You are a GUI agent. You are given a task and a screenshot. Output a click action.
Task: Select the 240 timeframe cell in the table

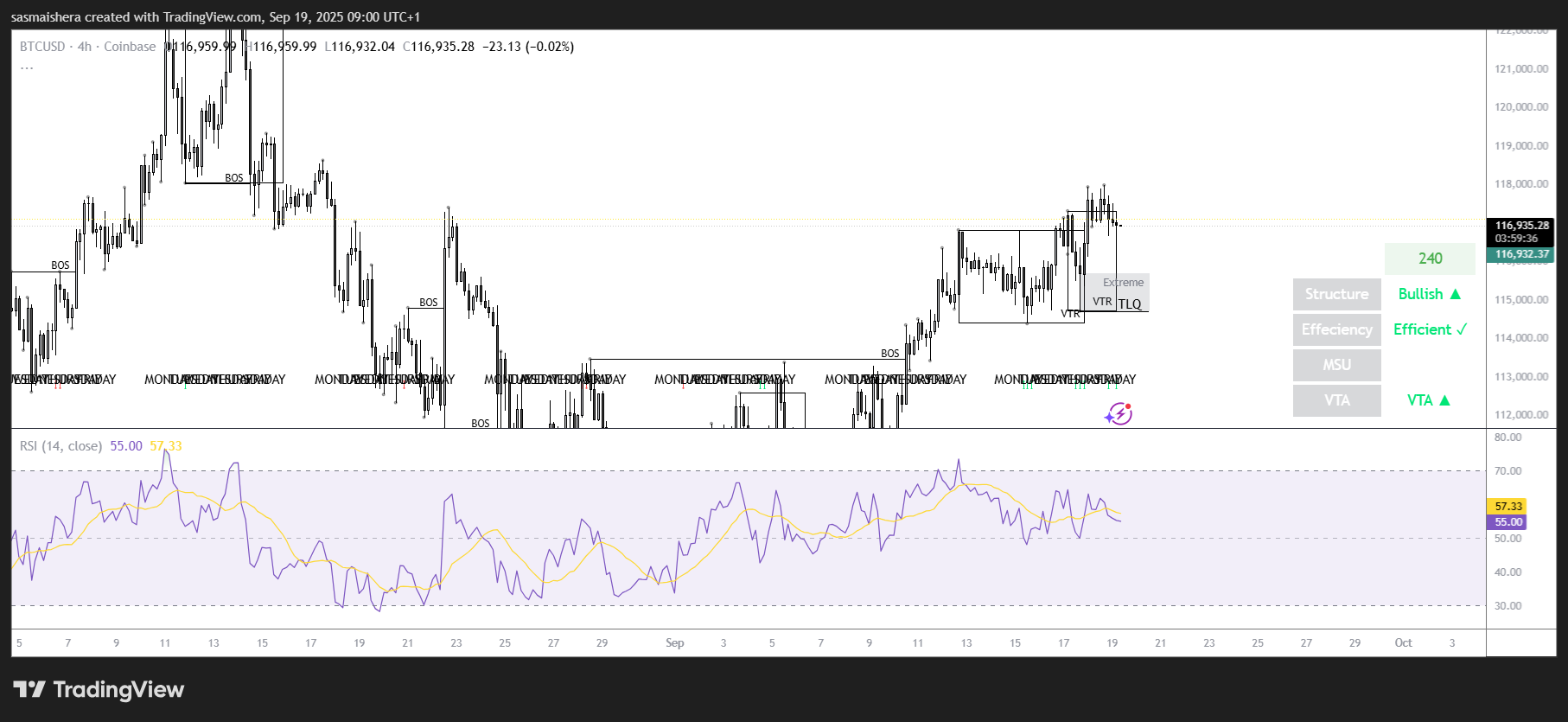click(x=1430, y=259)
